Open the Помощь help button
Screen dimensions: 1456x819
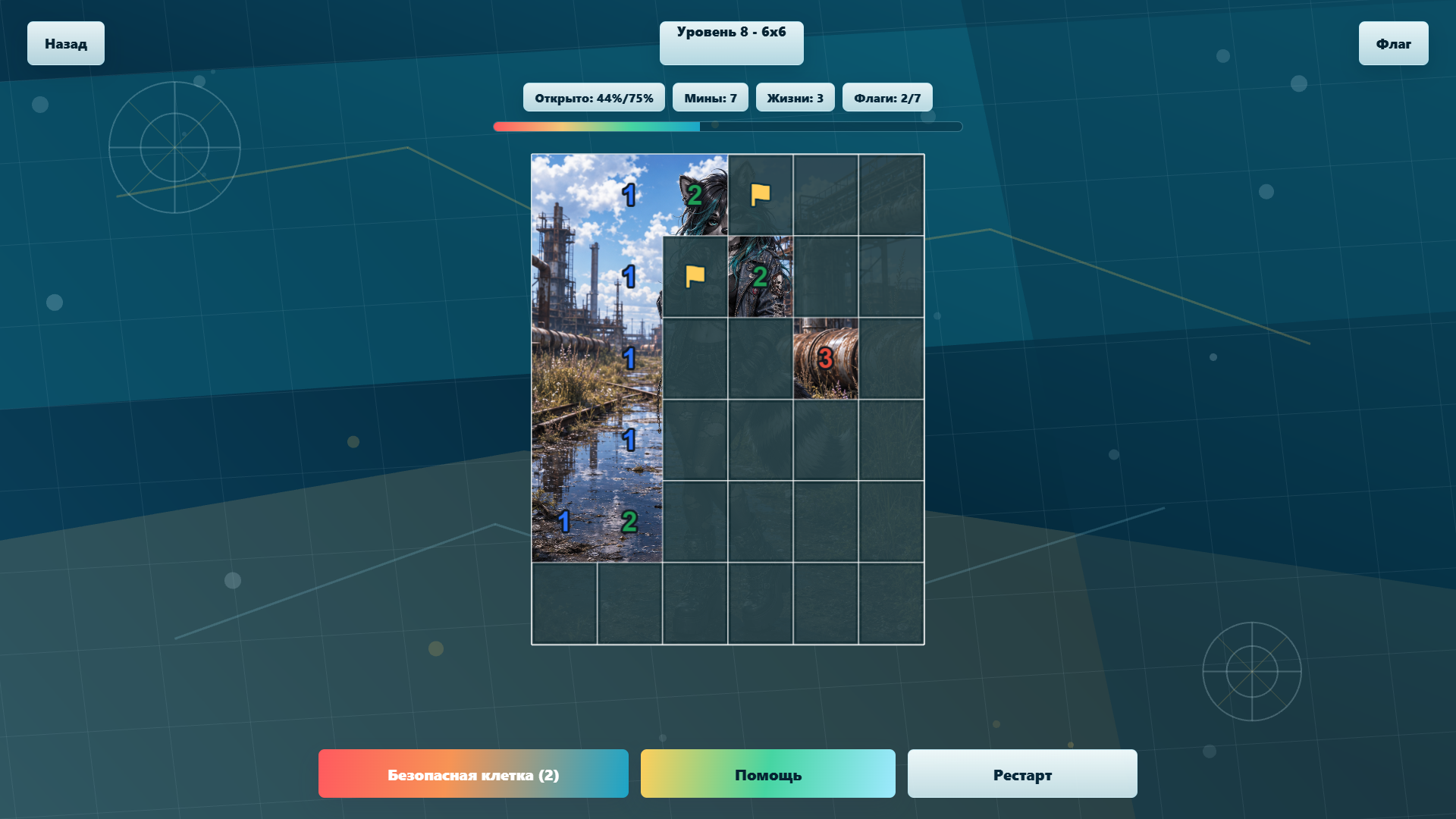(767, 773)
